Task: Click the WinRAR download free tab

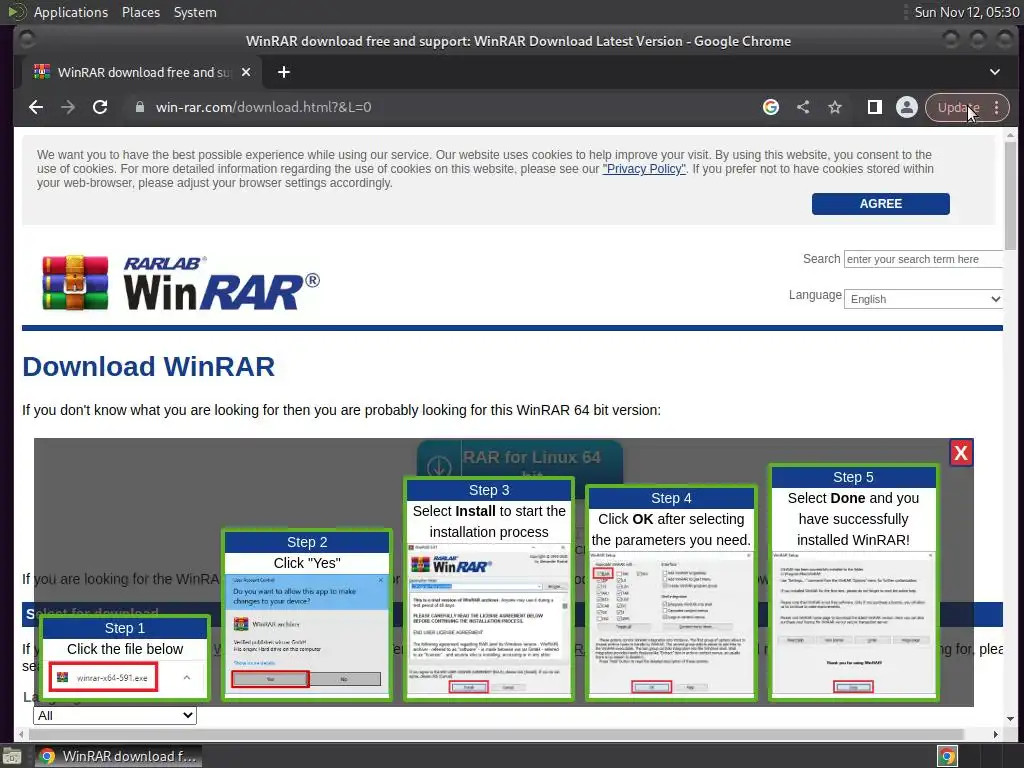Action: pos(143,72)
